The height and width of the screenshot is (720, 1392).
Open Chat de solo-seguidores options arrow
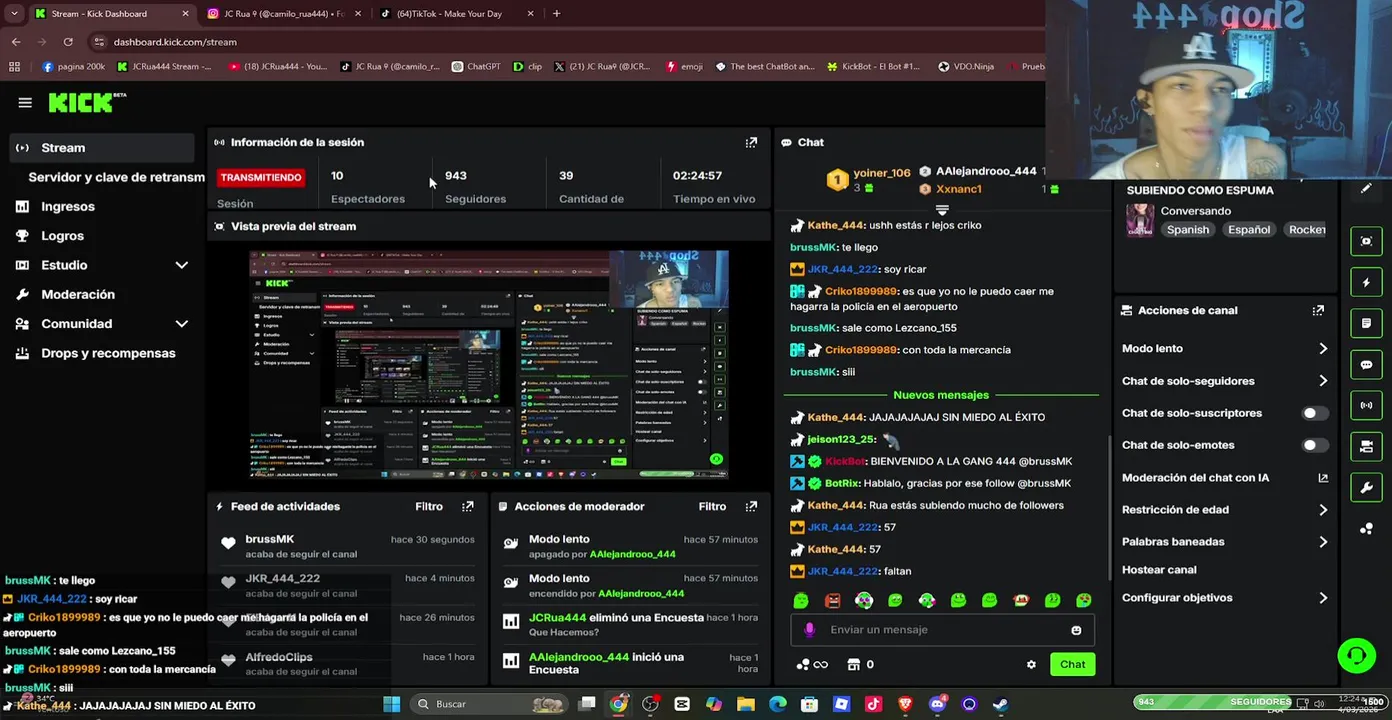coord(1323,381)
